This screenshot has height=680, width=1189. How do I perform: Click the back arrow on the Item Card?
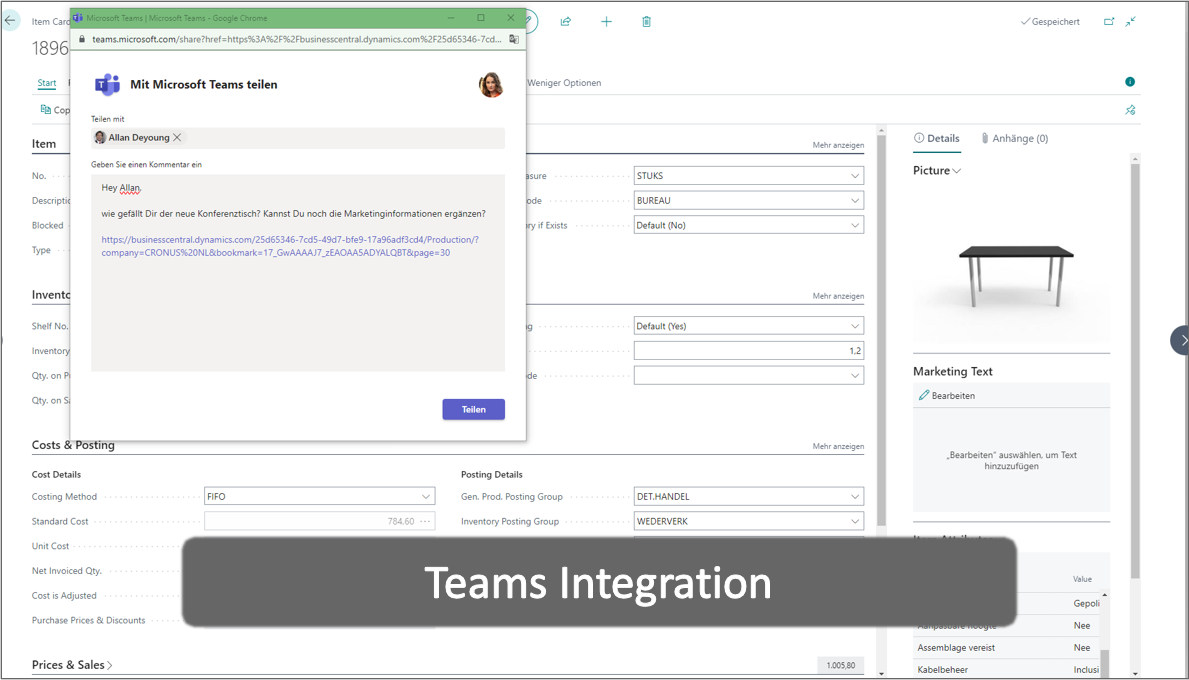(x=11, y=21)
